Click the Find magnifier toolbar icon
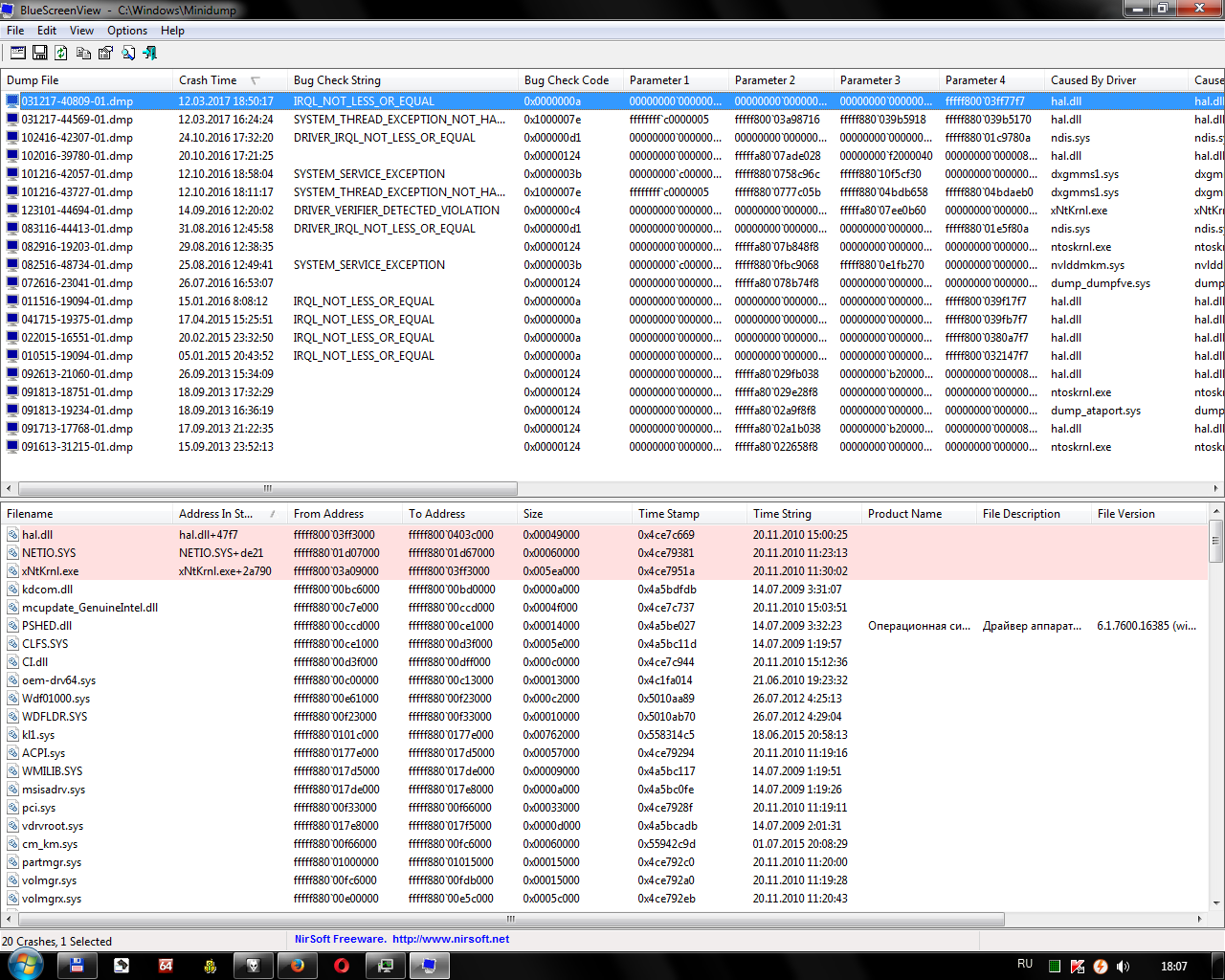 127,53
